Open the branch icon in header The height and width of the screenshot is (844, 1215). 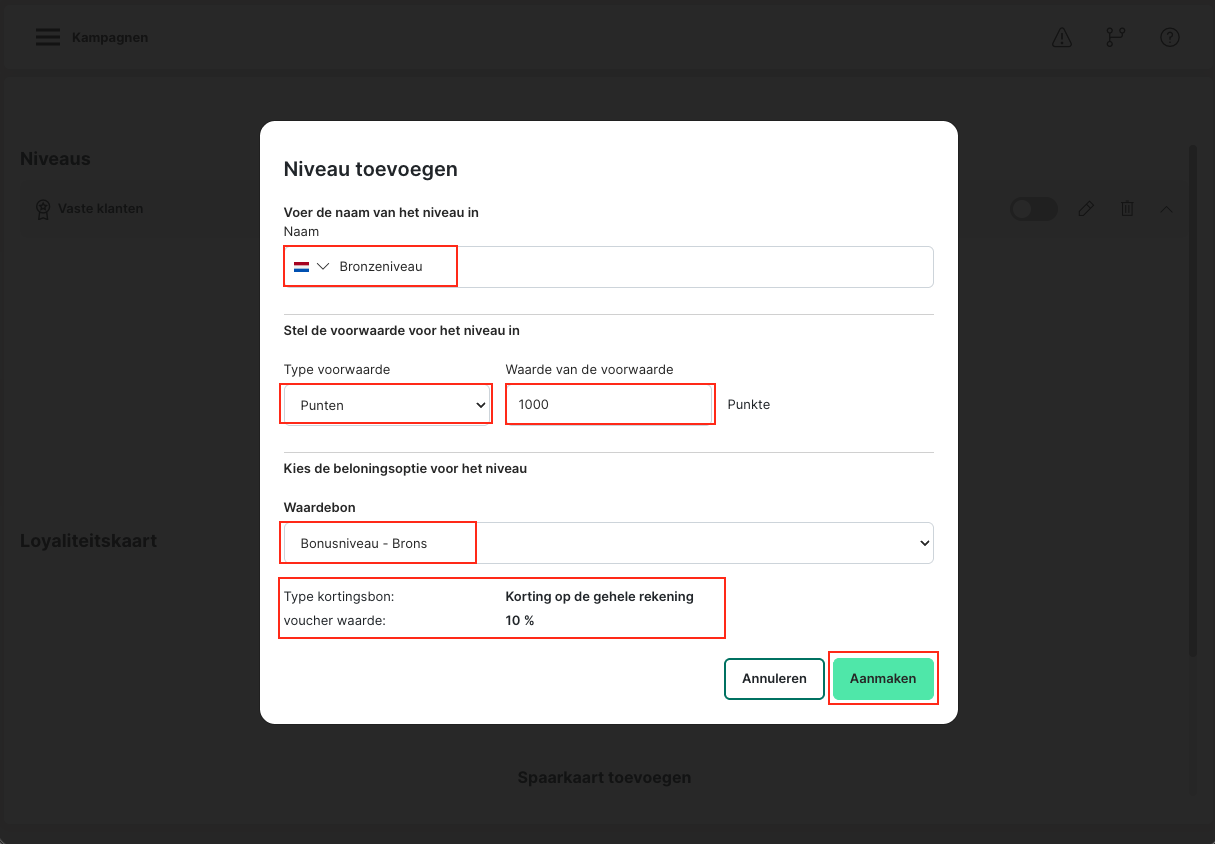(x=1115, y=38)
